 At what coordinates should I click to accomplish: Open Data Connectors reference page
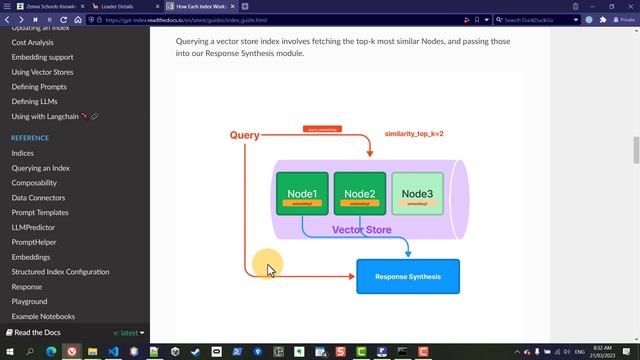pos(38,198)
